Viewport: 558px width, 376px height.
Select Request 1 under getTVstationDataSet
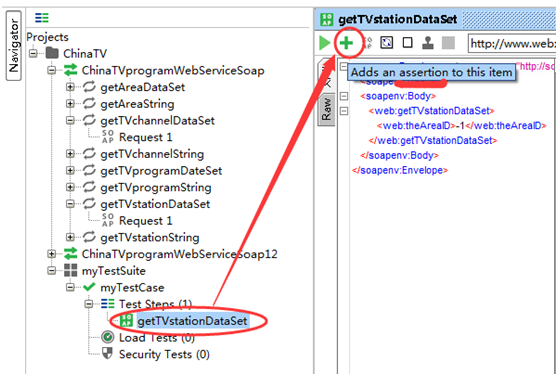click(x=145, y=221)
